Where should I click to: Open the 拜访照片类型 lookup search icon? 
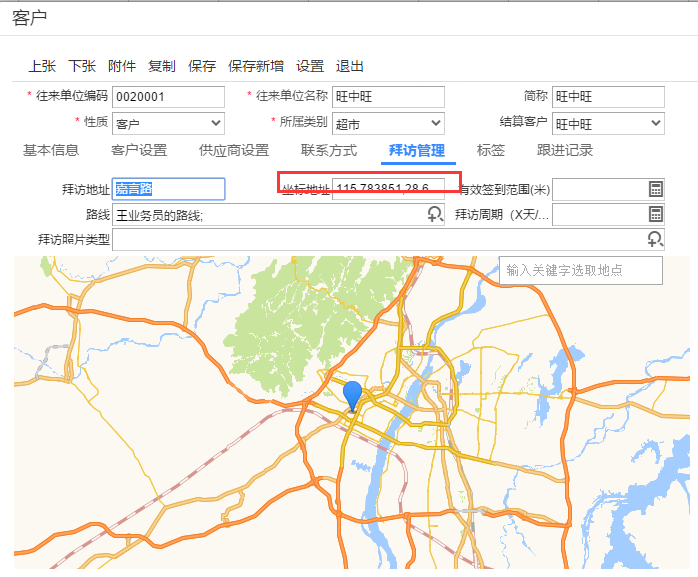click(655, 239)
